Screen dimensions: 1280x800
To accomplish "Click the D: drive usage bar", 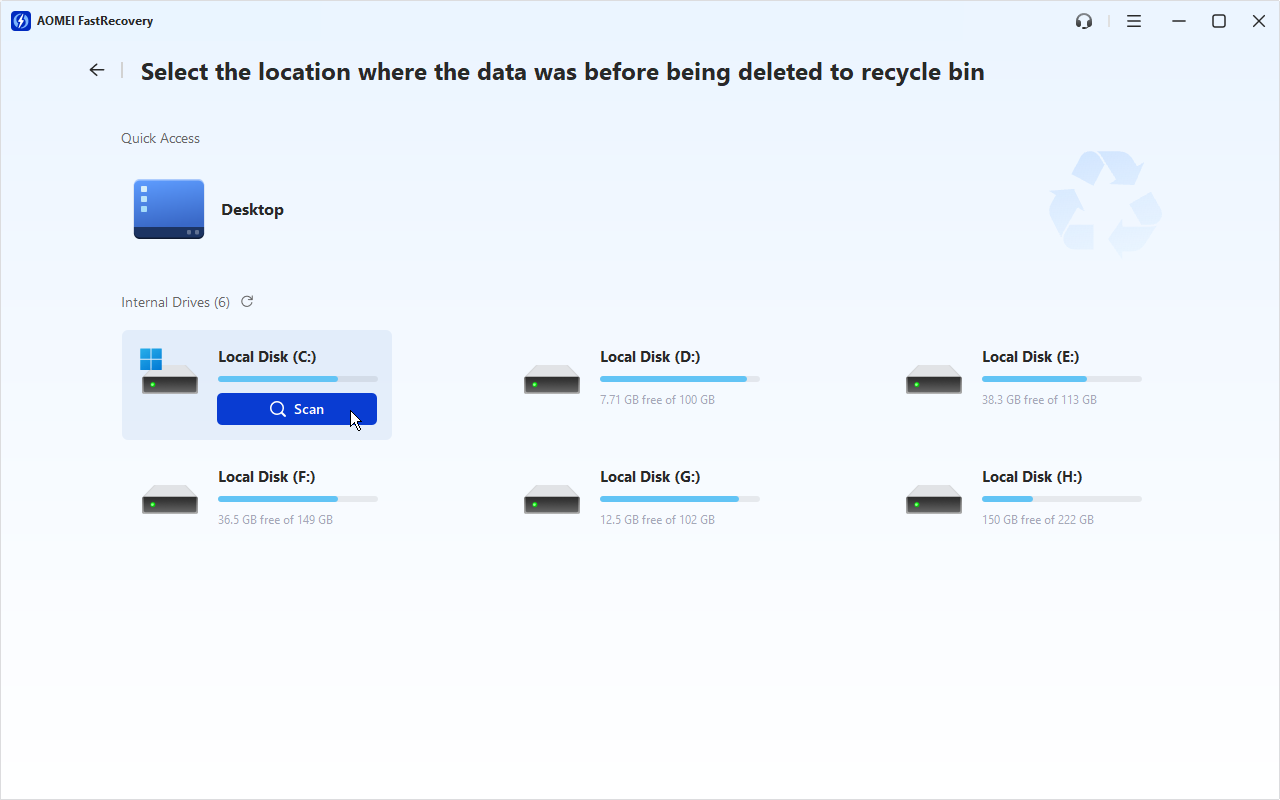I will click(680, 379).
